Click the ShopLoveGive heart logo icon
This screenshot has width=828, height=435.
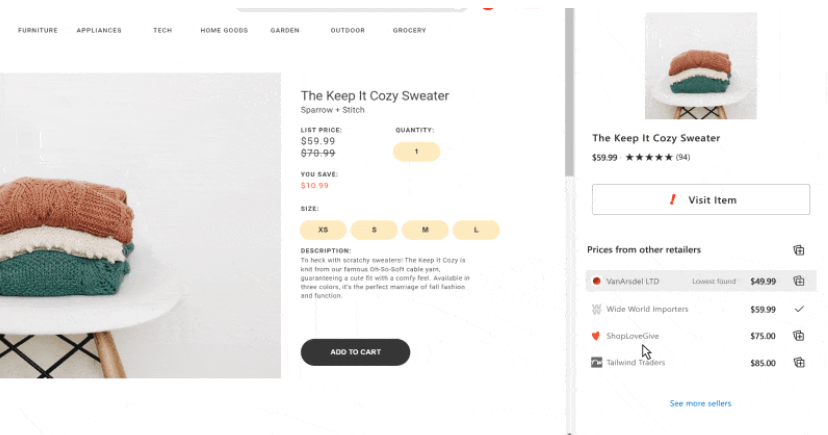[x=596, y=336]
